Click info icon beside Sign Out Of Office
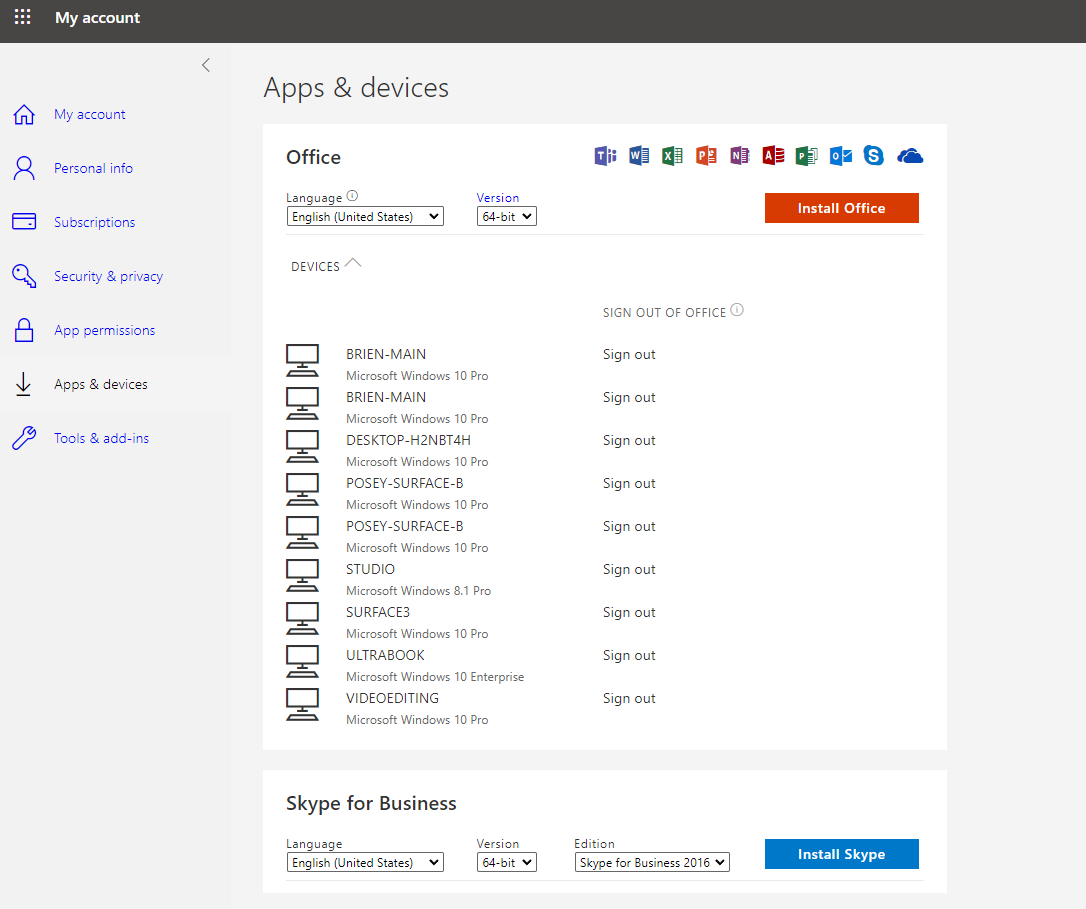The width and height of the screenshot is (1086, 909). point(737,310)
